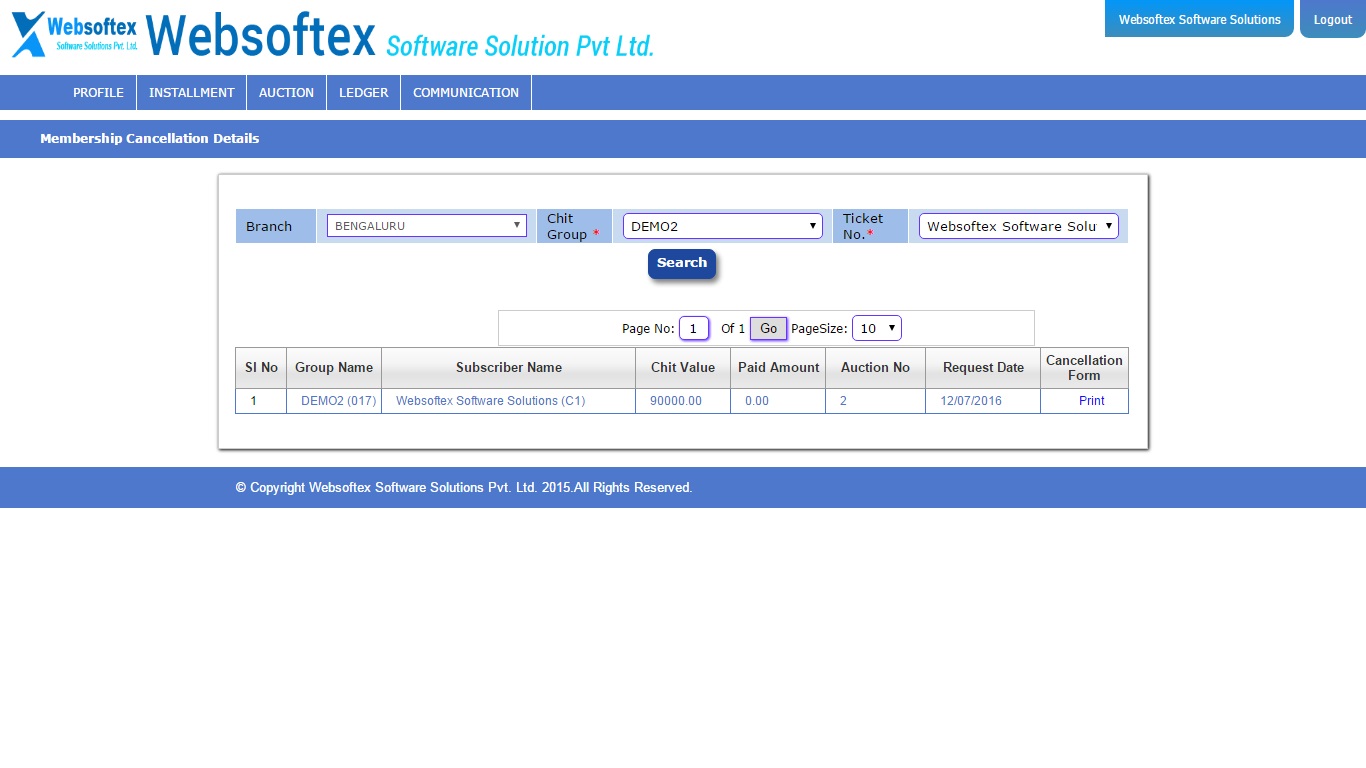This screenshot has height=768, width=1366.
Task: Log out using the Logout button
Action: click(1333, 19)
